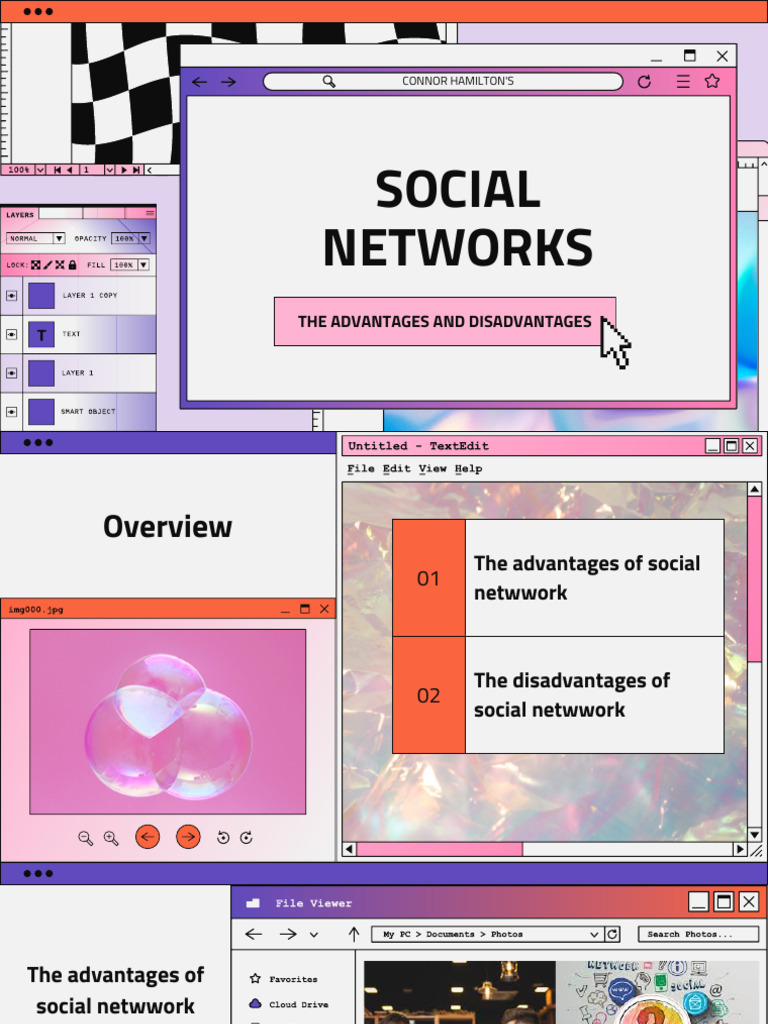
Task: Go to previous page in canvas bar
Action: [69, 170]
